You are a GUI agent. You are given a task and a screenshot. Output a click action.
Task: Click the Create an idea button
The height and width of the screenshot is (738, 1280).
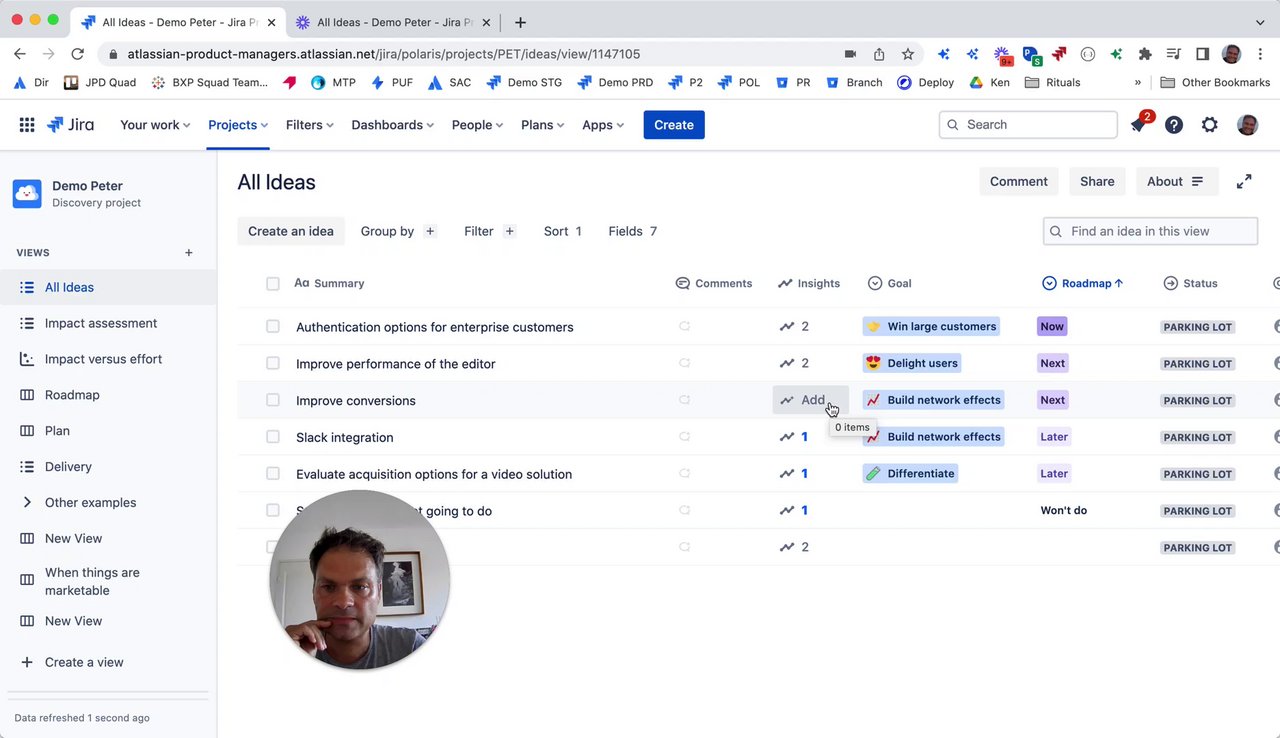(x=291, y=231)
